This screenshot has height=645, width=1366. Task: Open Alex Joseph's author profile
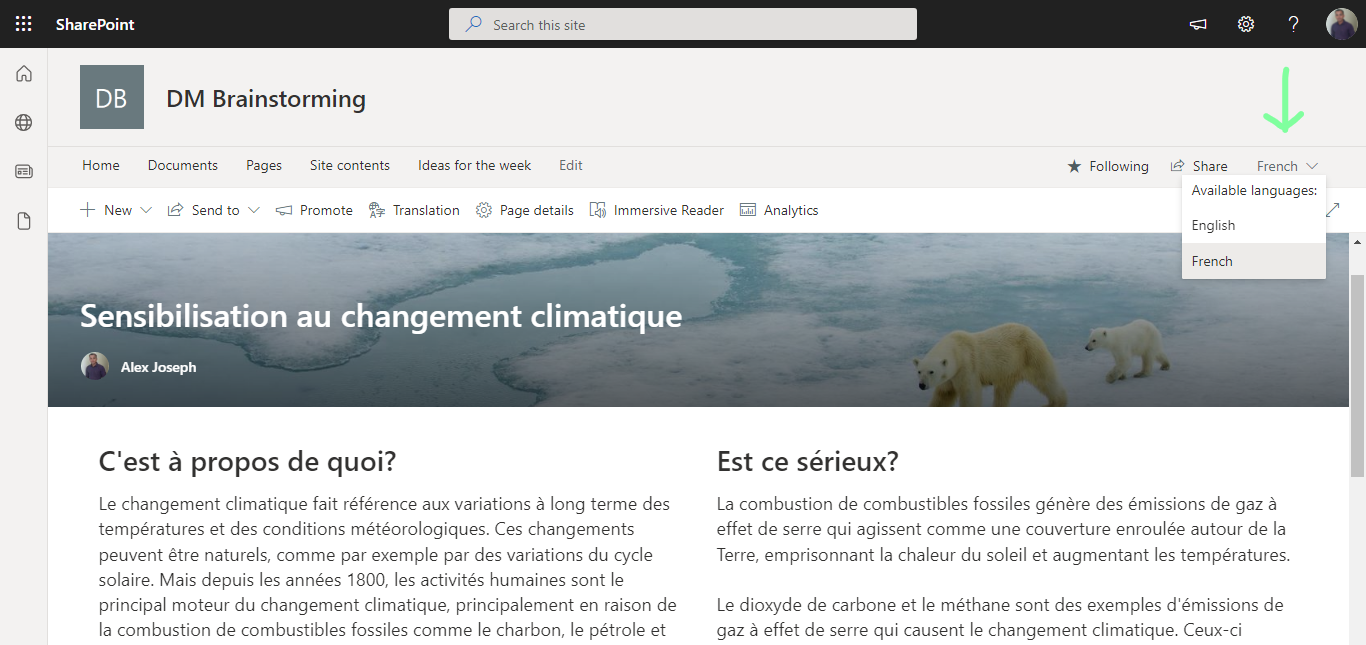[157, 366]
